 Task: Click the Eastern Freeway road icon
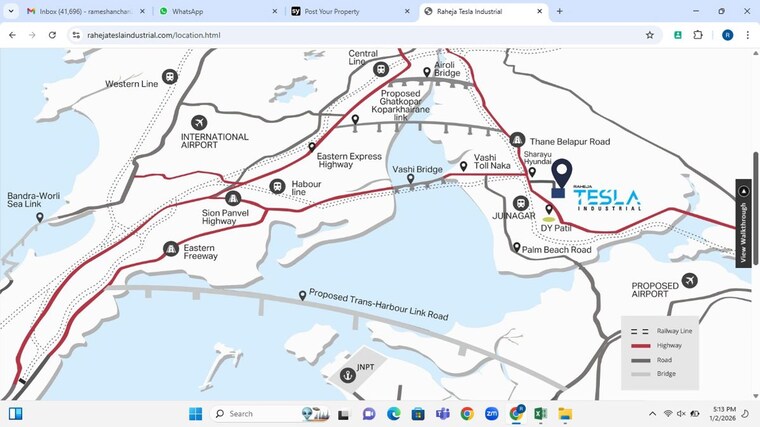(x=171, y=249)
